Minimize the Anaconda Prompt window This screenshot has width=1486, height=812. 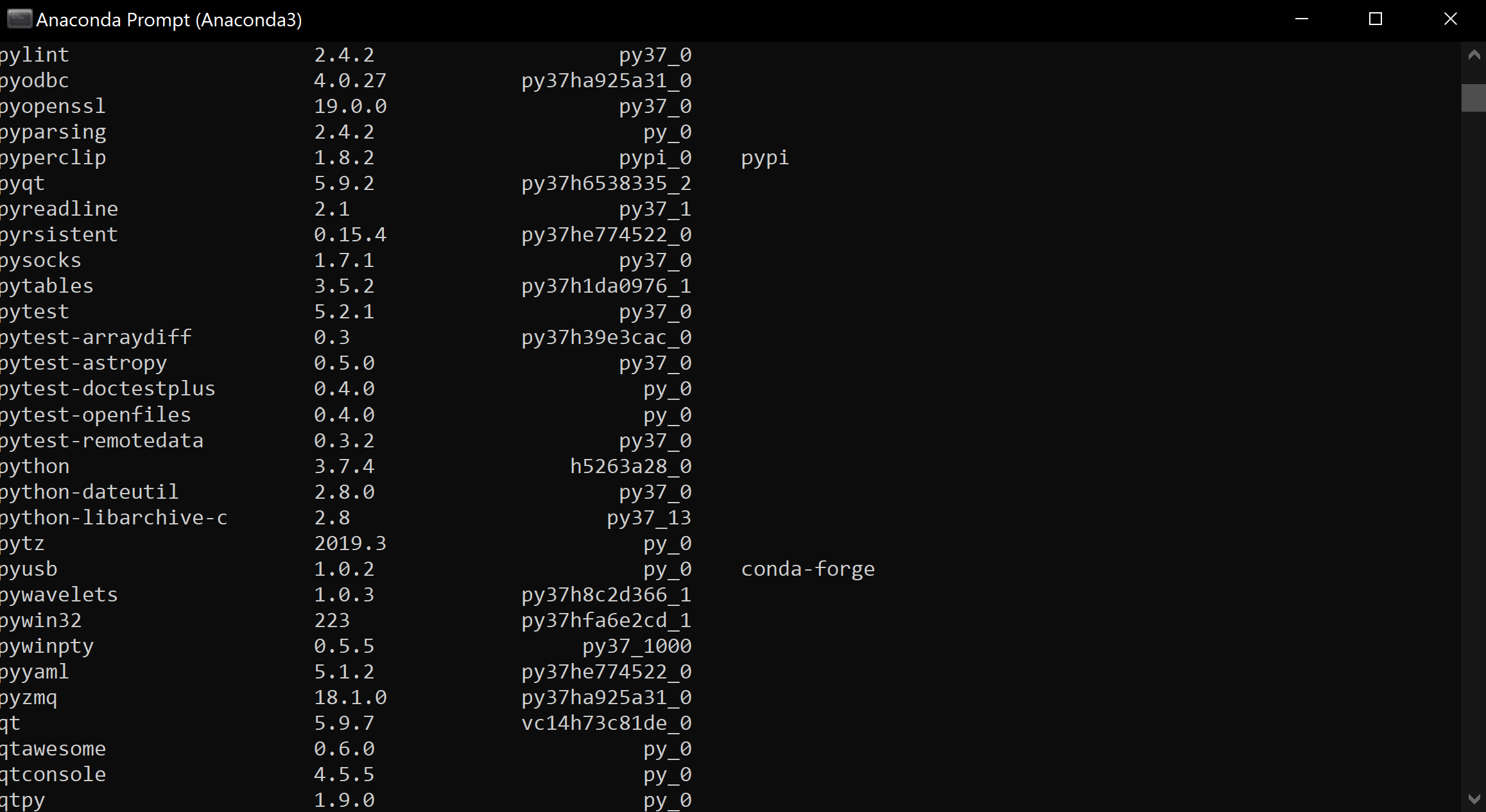[1302, 19]
